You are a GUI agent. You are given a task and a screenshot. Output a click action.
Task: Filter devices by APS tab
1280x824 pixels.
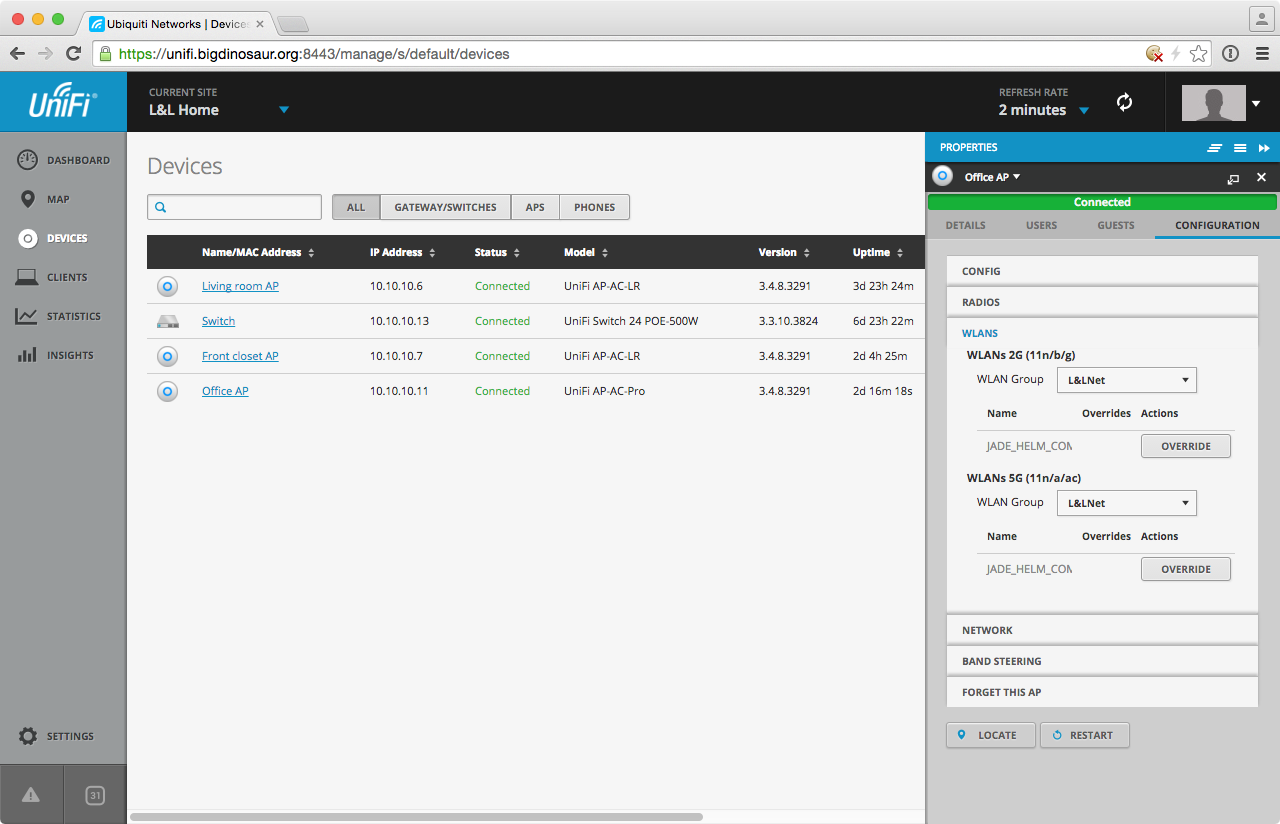535,207
